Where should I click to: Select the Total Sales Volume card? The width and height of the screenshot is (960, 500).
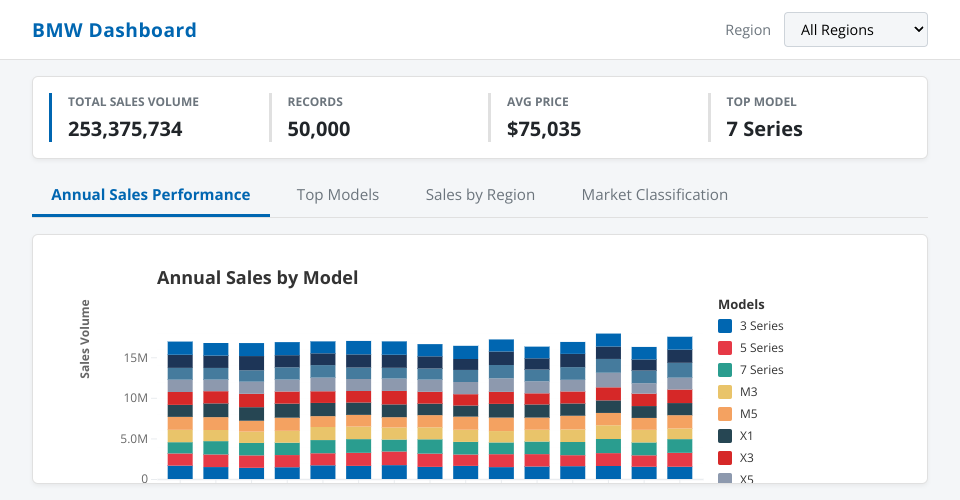[150, 117]
